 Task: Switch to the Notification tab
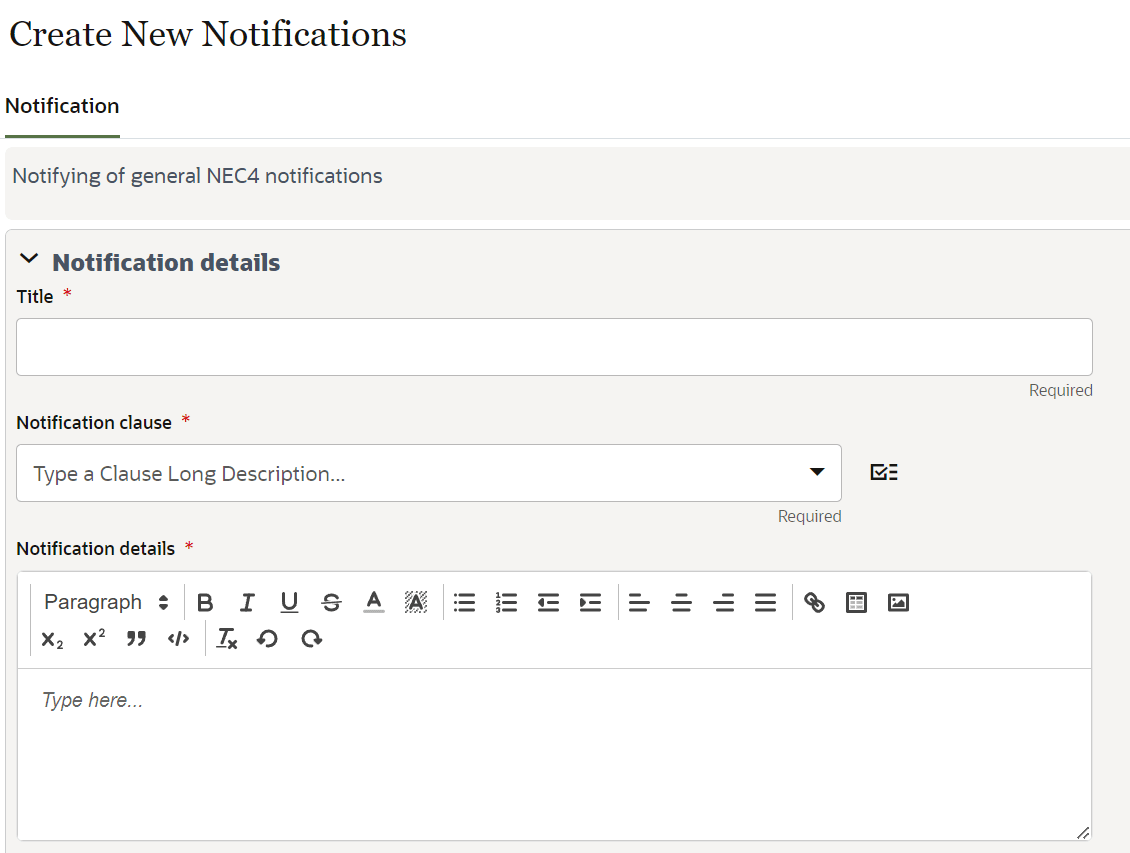(x=62, y=106)
